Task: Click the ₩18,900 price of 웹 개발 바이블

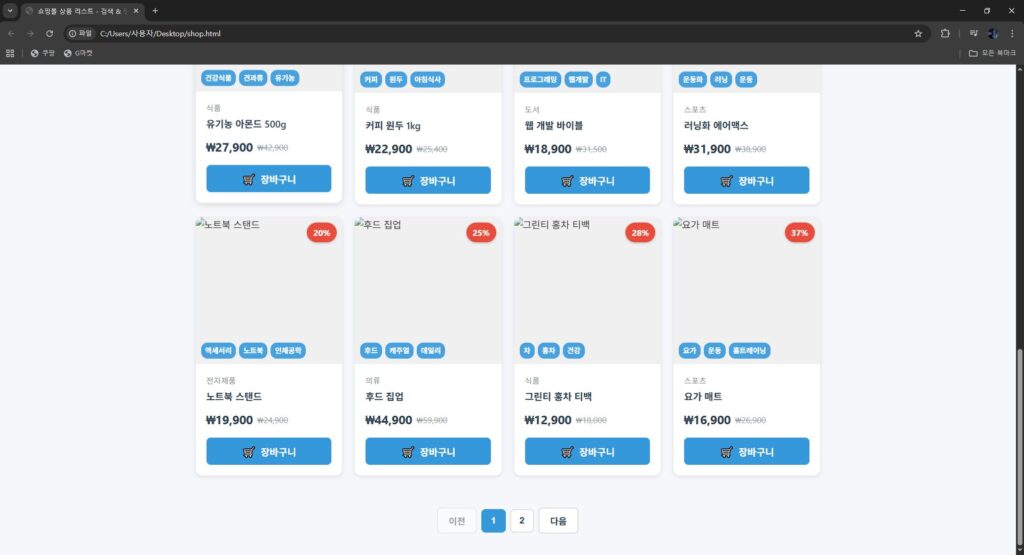Action: coord(548,149)
